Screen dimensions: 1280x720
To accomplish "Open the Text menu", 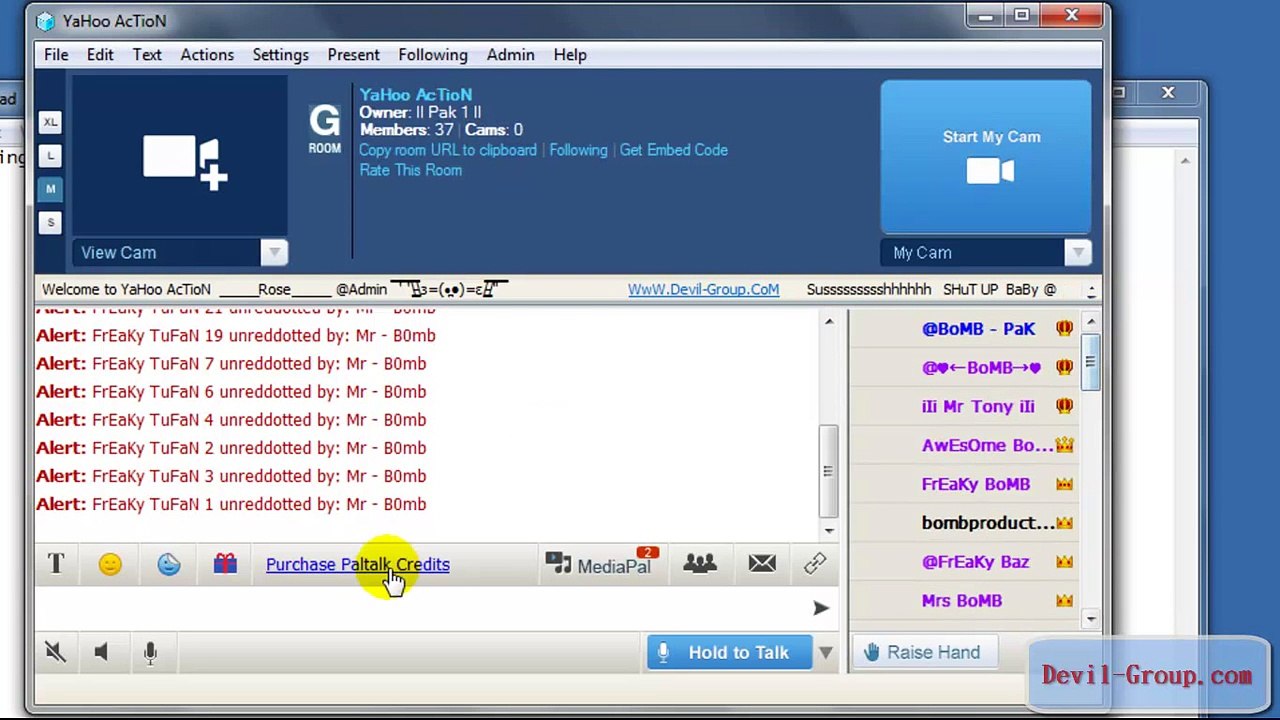I will click(147, 55).
